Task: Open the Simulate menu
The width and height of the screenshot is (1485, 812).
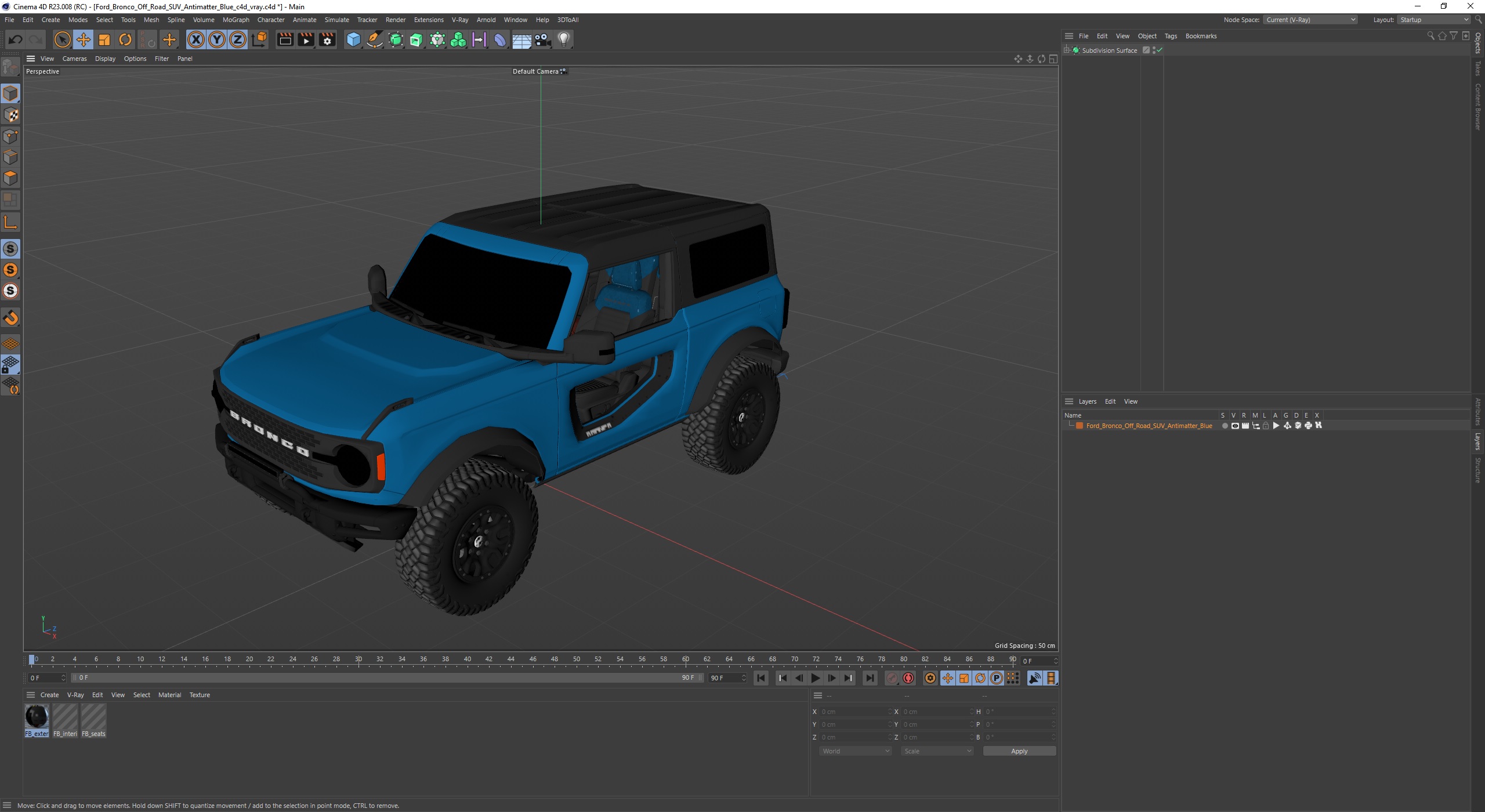Action: click(336, 20)
